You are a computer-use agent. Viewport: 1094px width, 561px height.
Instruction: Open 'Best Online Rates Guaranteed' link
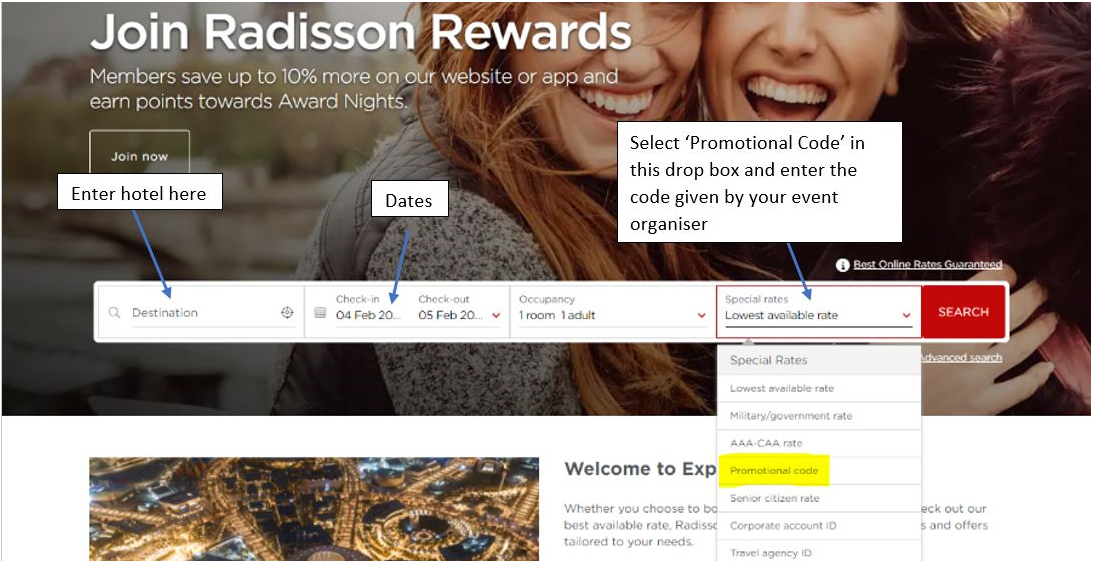(927, 264)
